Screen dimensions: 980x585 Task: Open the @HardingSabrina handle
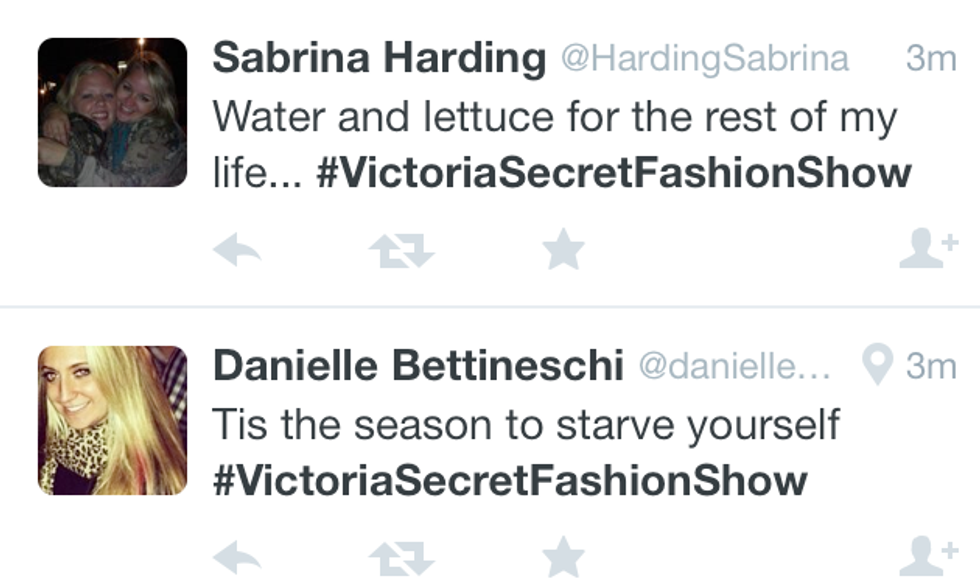coord(704,58)
